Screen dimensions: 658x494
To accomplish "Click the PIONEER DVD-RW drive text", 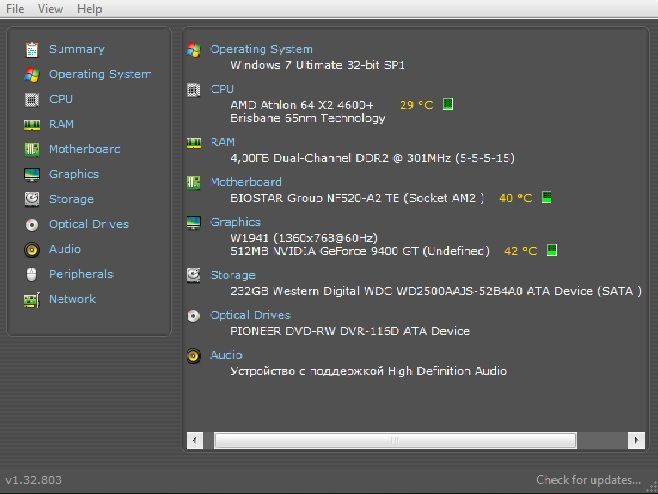I will (350, 331).
